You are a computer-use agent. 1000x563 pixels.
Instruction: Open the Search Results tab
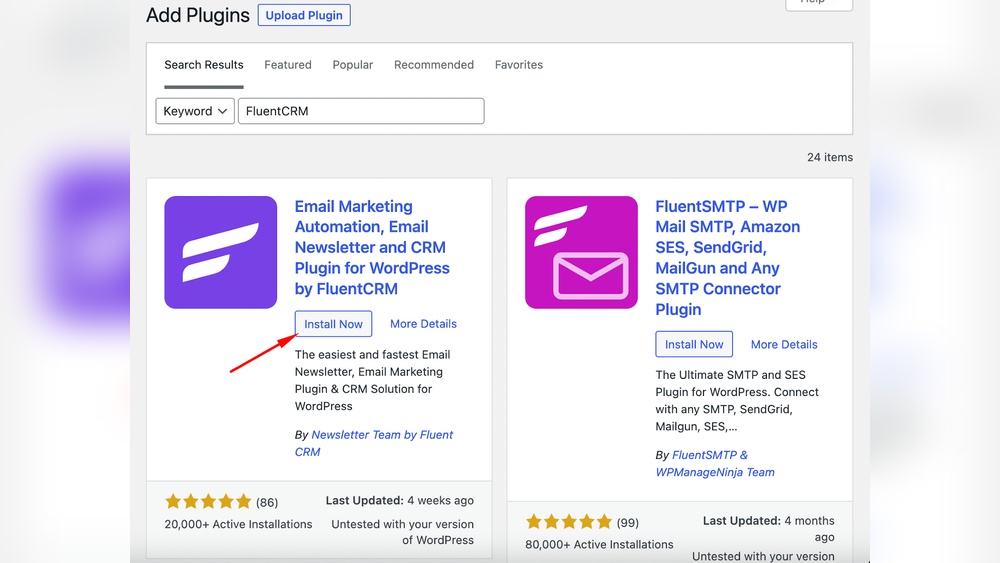point(203,65)
